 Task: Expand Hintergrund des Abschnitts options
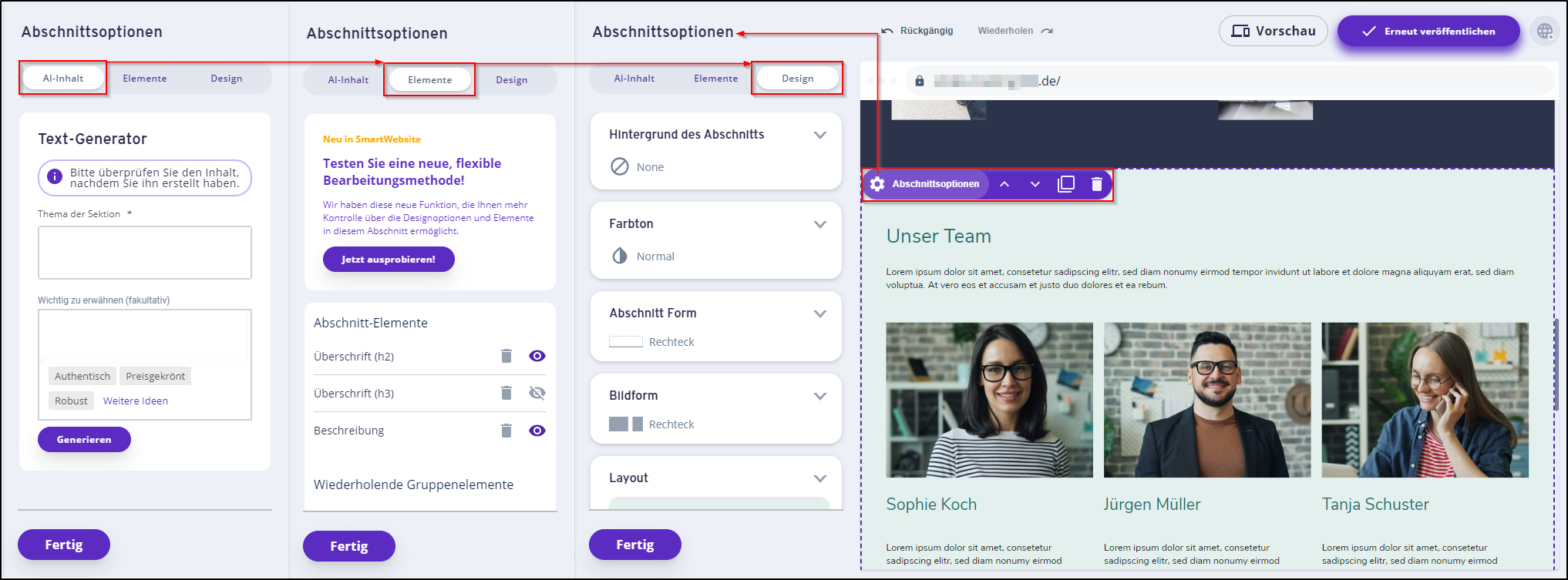pyautogui.click(x=819, y=135)
